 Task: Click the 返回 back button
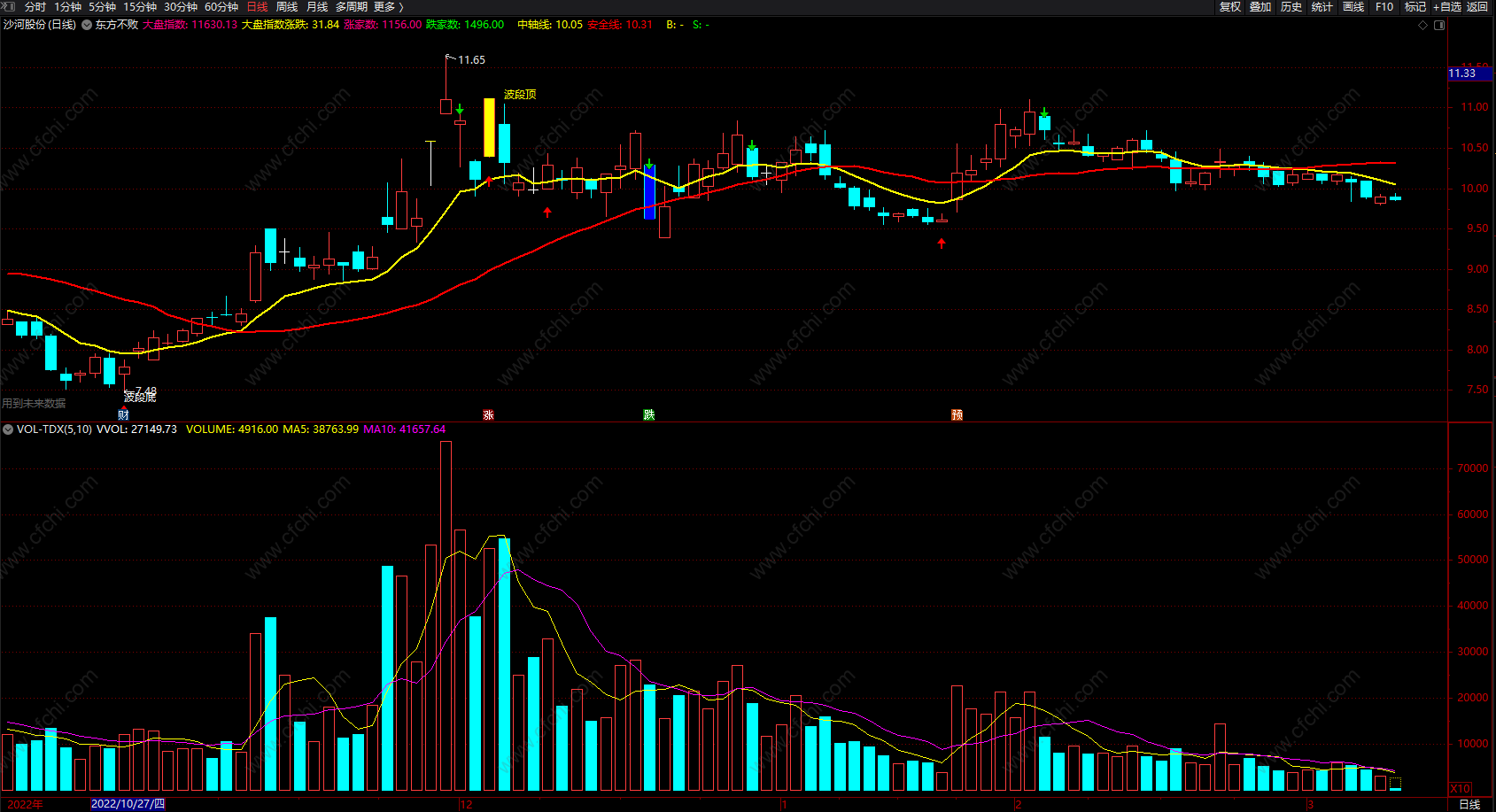pos(1477,7)
